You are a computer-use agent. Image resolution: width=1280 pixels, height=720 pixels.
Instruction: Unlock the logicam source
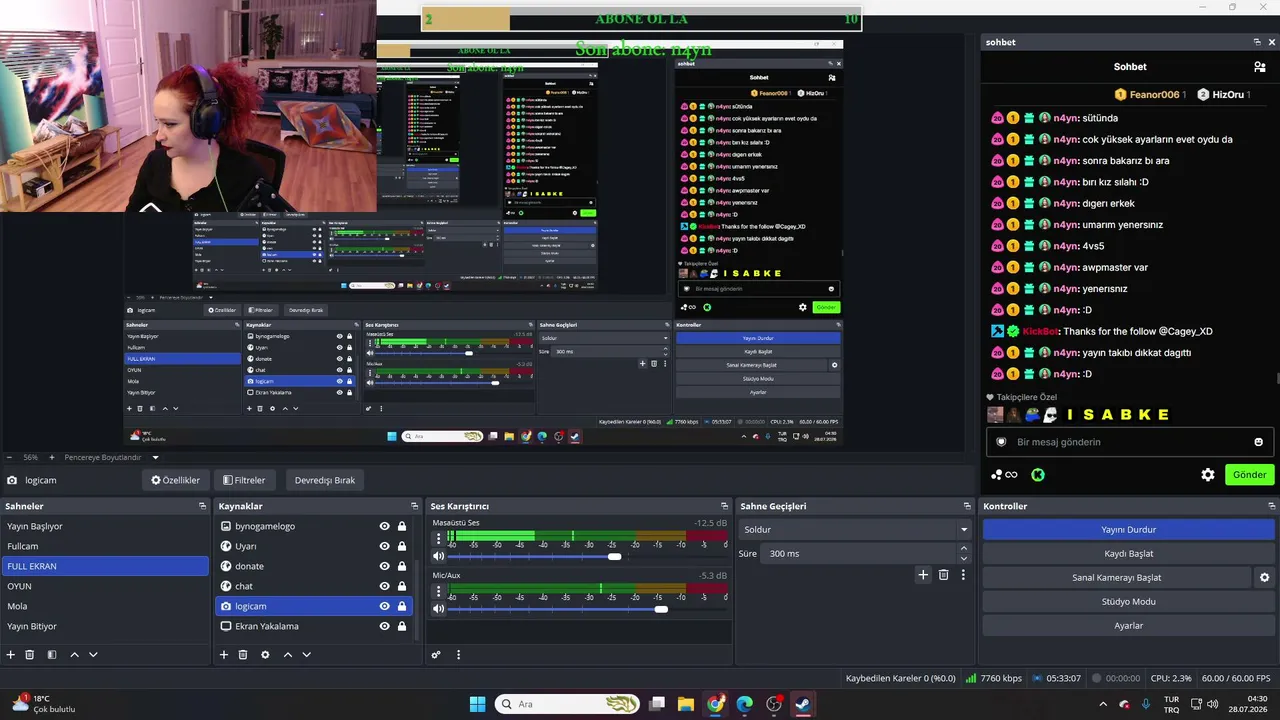402,606
